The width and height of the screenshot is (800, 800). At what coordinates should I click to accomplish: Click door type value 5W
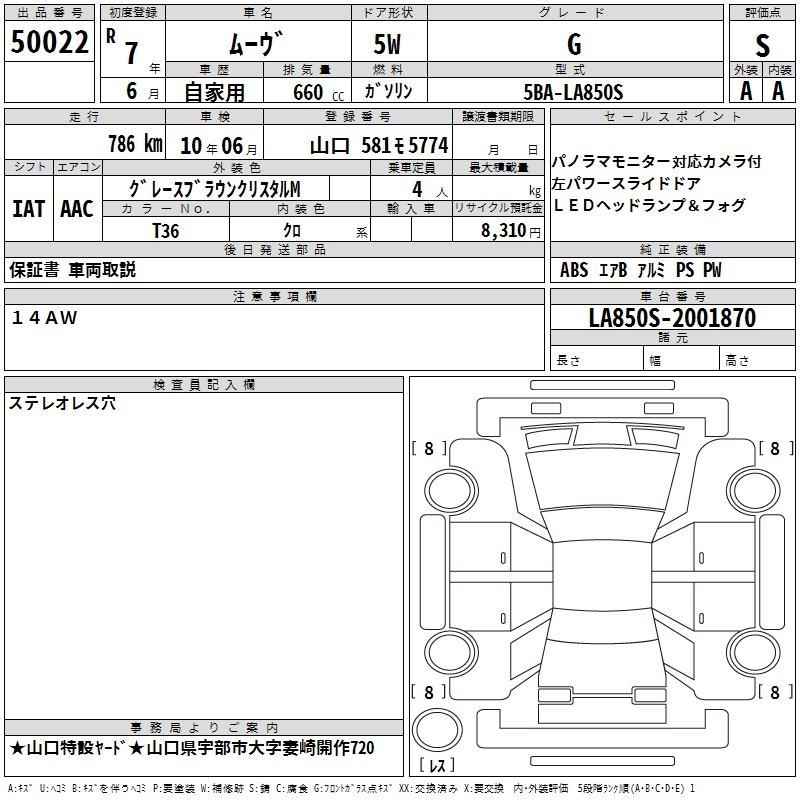coord(387,44)
